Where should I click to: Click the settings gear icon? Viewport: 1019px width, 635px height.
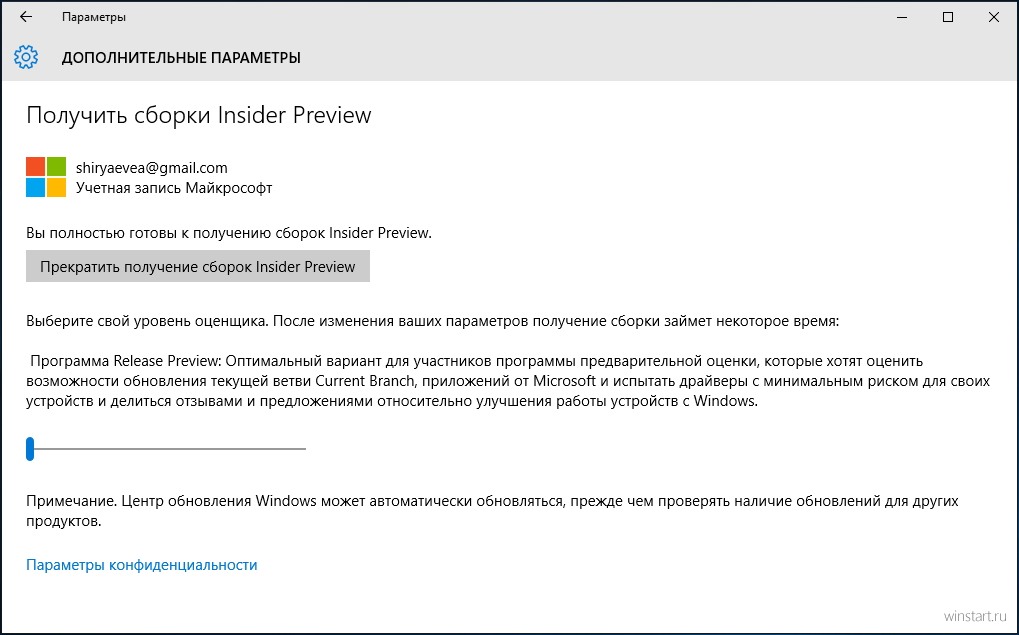point(26,57)
